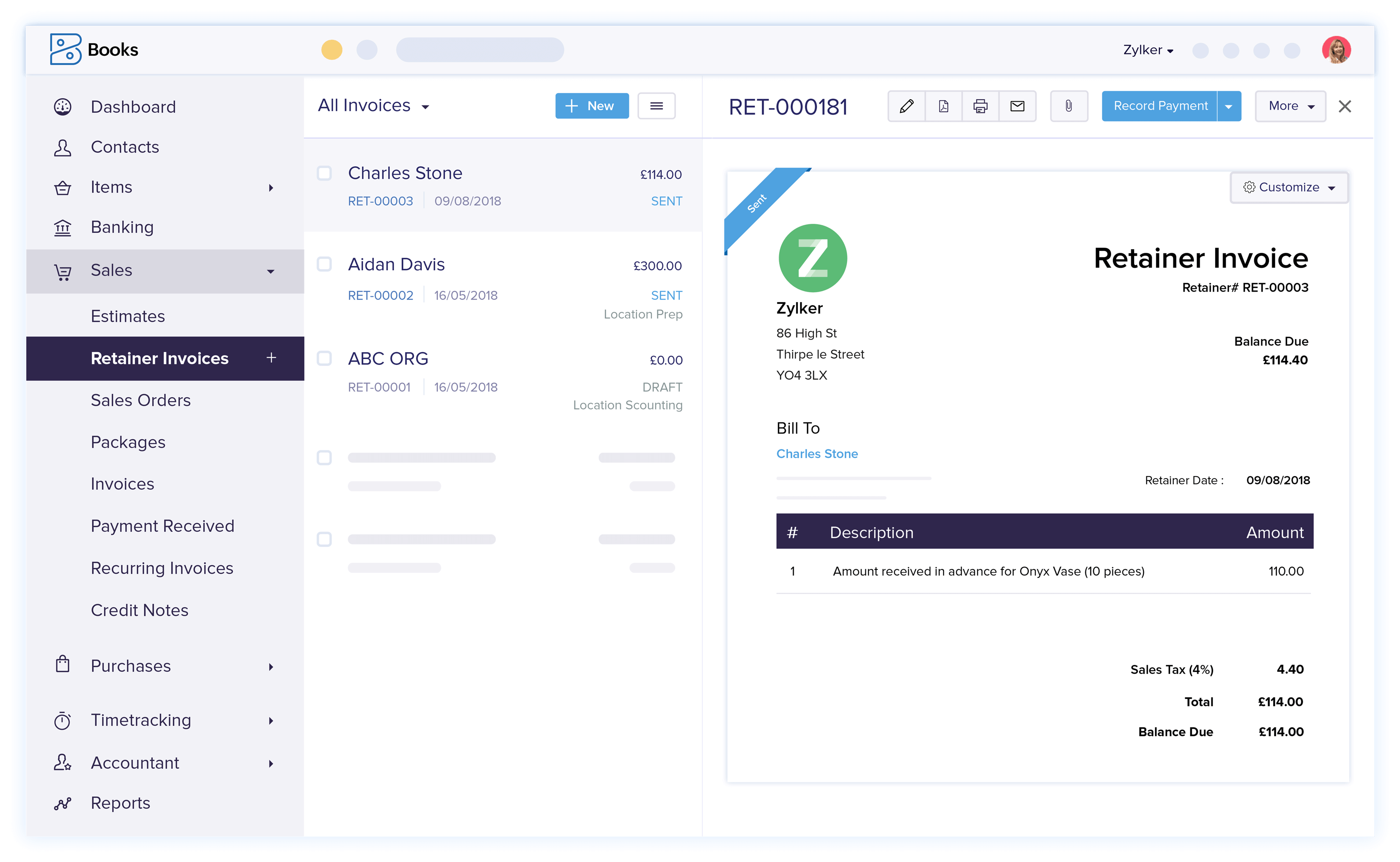Open the hamburger list-options menu
The height and width of the screenshot is (862, 1400).
[656, 106]
